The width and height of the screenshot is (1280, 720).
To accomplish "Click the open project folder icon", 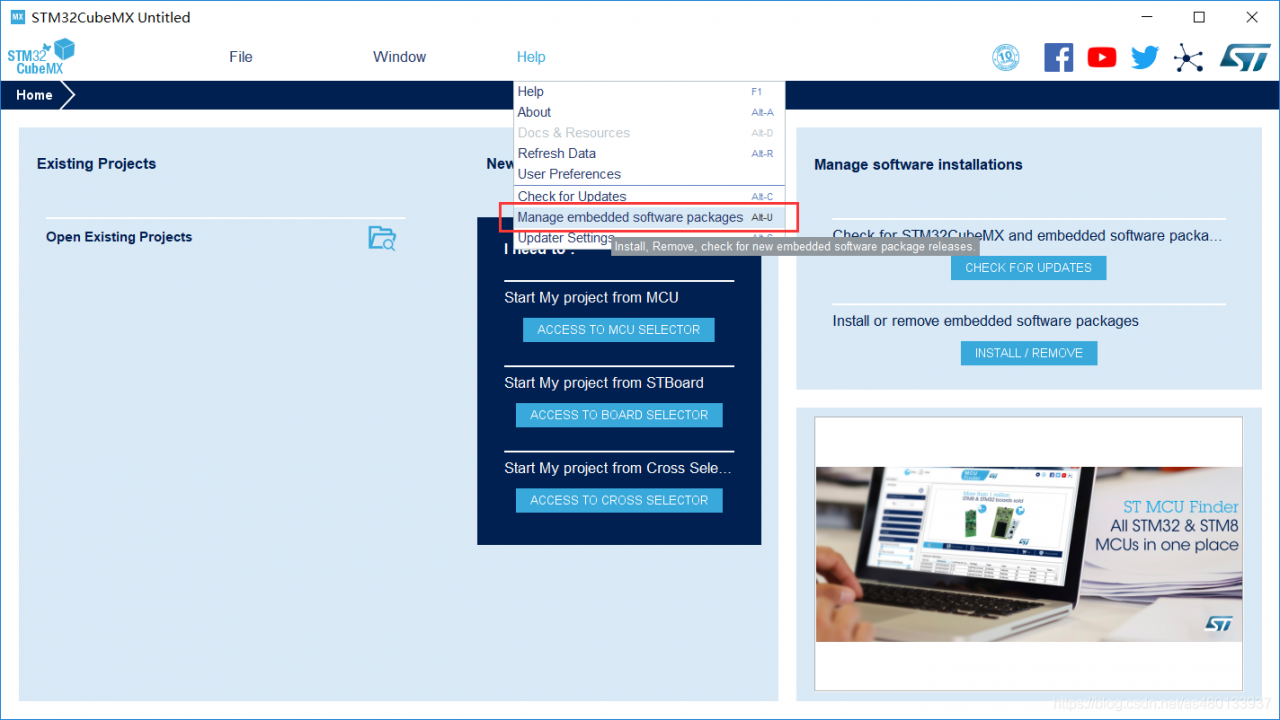I will (382, 238).
